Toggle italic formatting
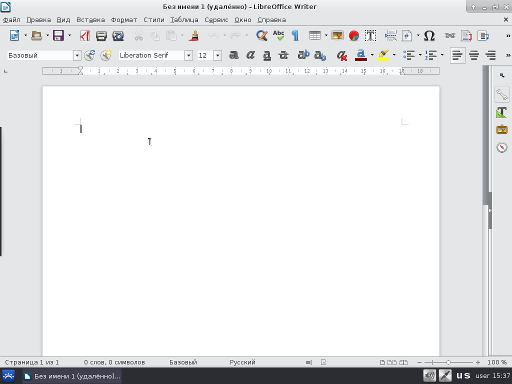The image size is (512, 384). (250, 55)
